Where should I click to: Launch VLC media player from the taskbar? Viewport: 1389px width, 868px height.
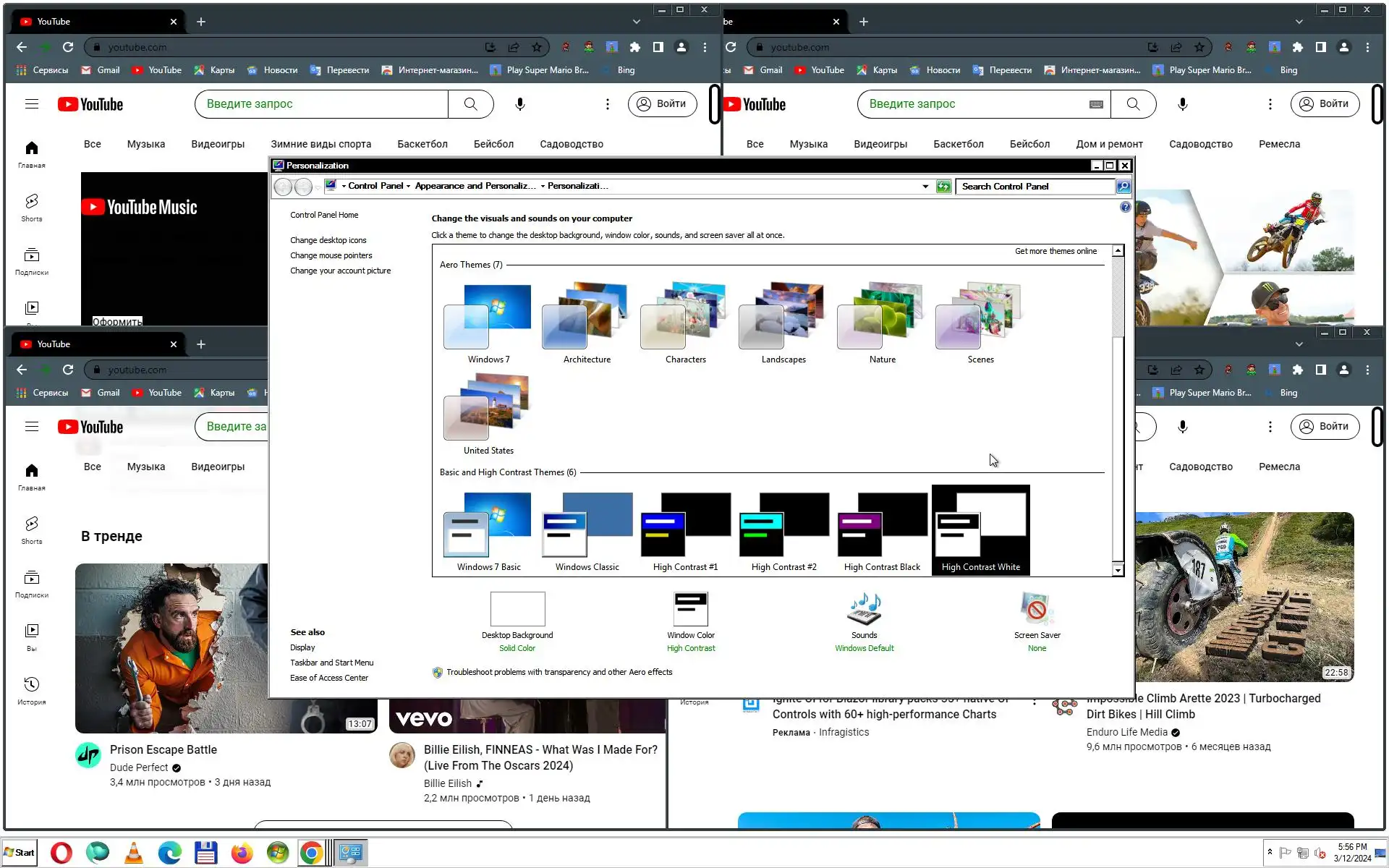tap(133, 853)
